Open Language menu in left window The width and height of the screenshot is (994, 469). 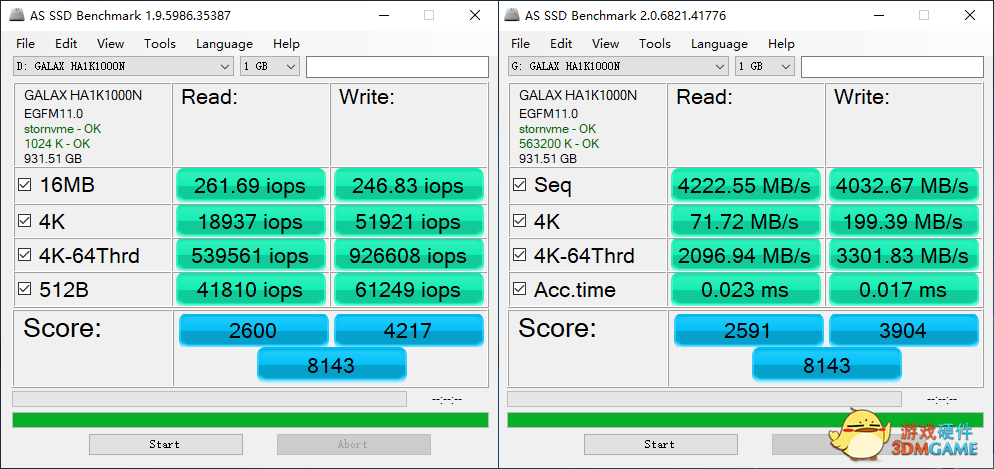224,44
